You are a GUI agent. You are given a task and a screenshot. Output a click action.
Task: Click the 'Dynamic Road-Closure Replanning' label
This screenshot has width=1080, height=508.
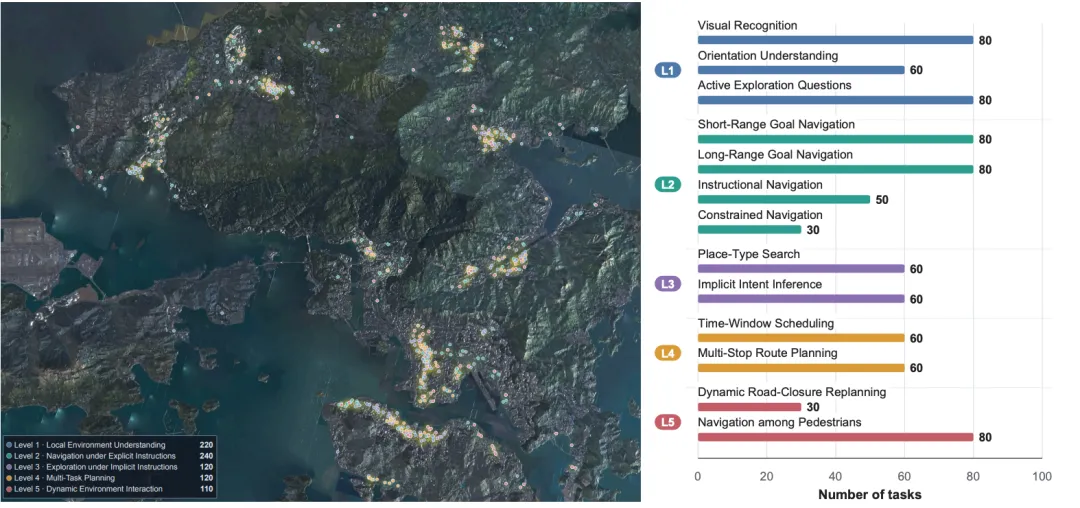tap(792, 392)
